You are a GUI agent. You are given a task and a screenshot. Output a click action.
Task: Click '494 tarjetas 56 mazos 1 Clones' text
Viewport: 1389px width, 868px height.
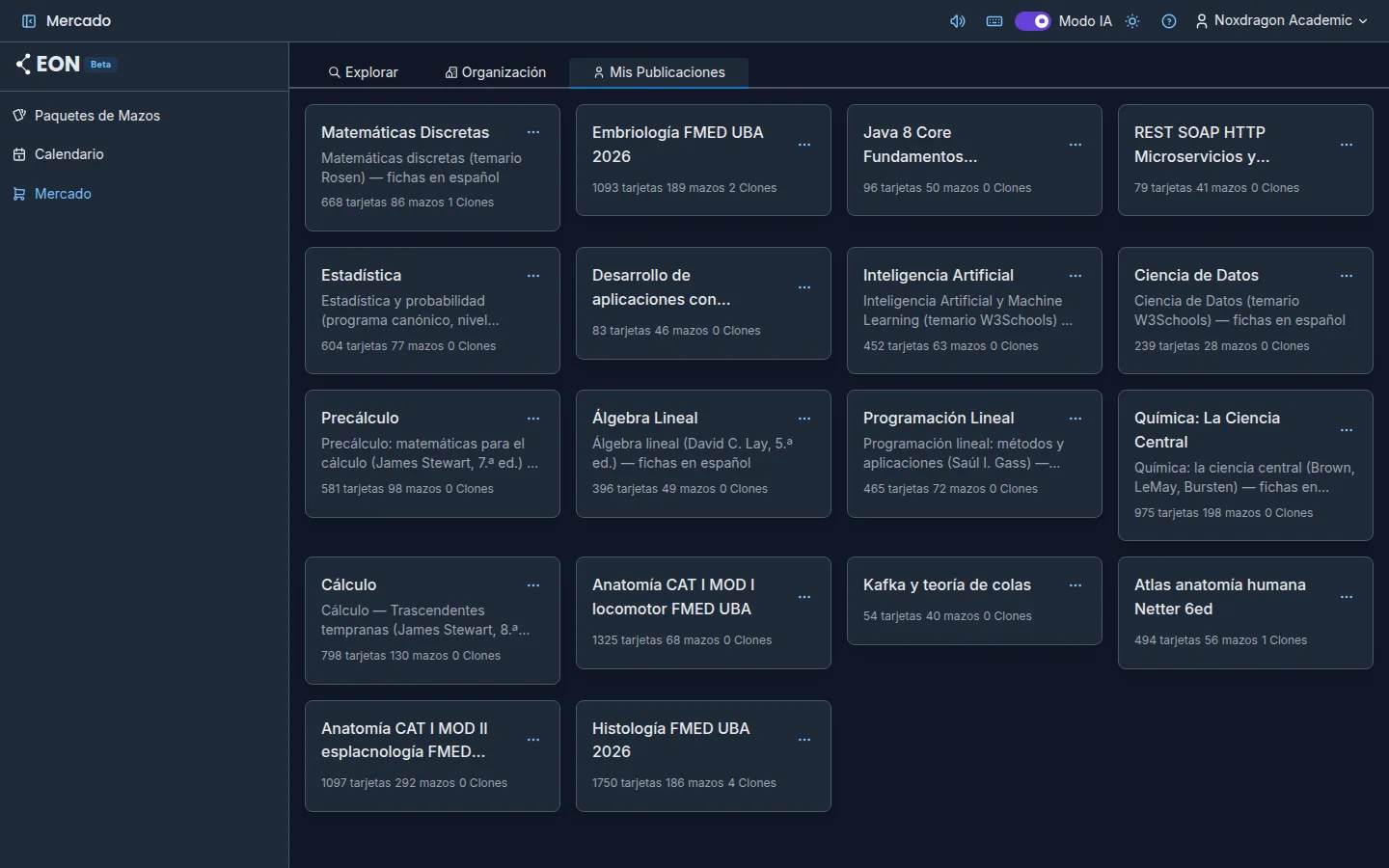(x=1221, y=640)
